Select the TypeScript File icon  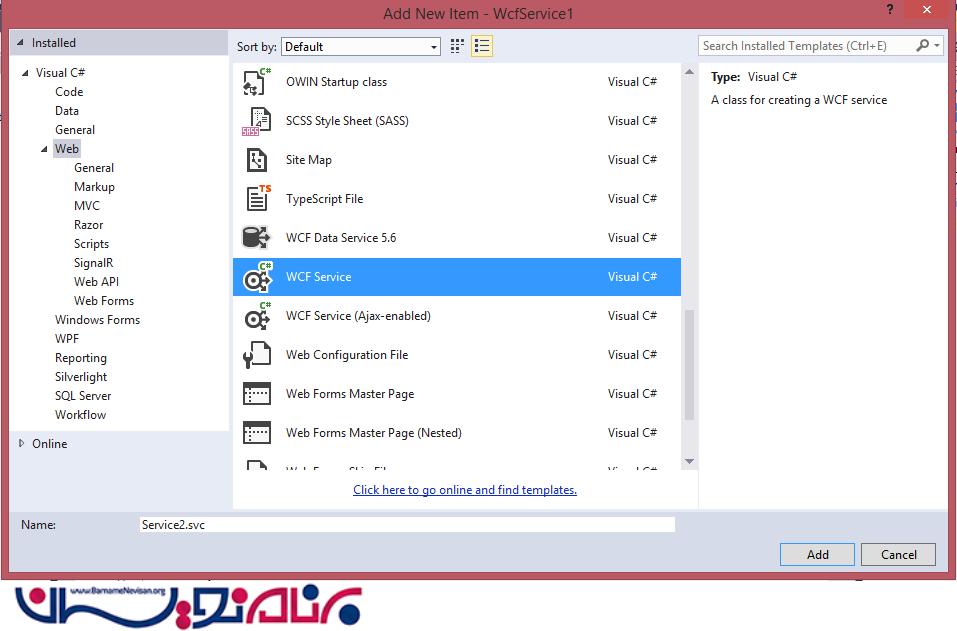[x=257, y=199]
